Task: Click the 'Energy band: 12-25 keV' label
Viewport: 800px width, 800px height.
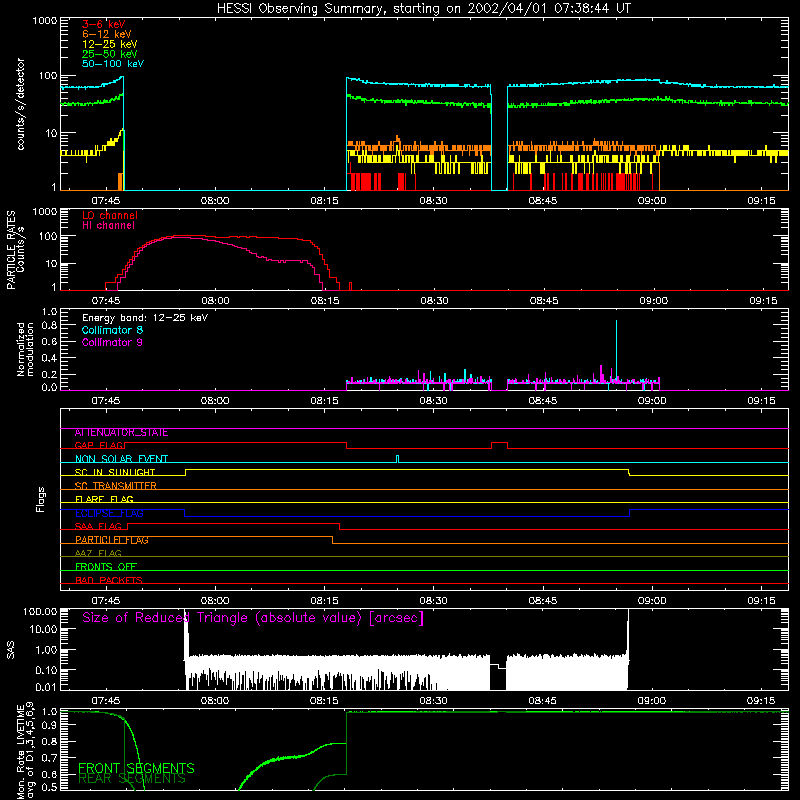Action: pyautogui.click(x=145, y=318)
